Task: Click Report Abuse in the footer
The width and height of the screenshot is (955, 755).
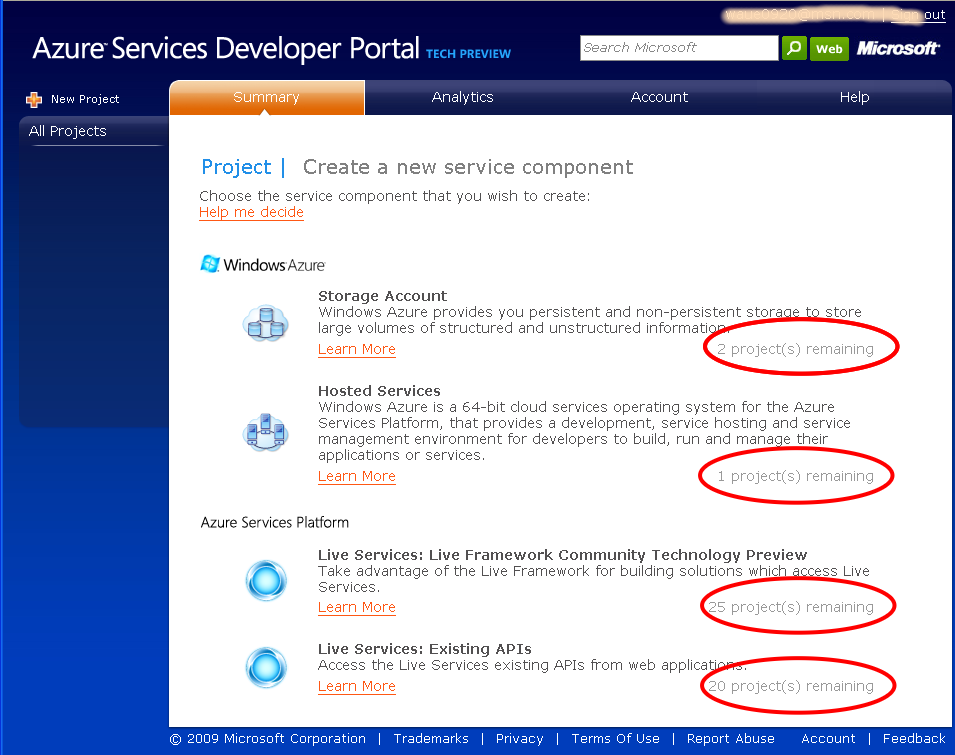Action: (731, 739)
